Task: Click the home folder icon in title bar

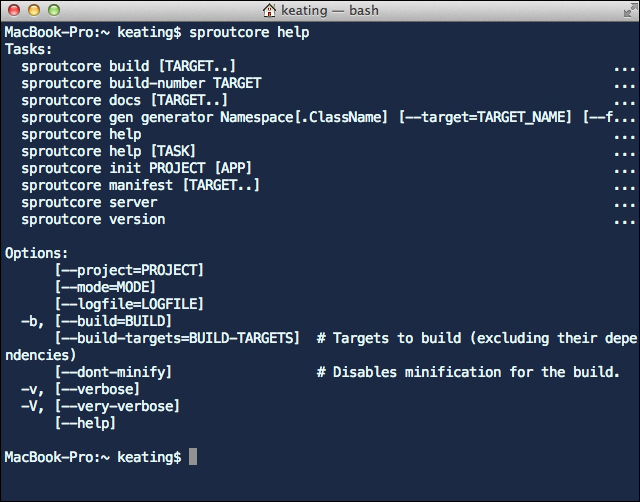Action: click(x=269, y=10)
